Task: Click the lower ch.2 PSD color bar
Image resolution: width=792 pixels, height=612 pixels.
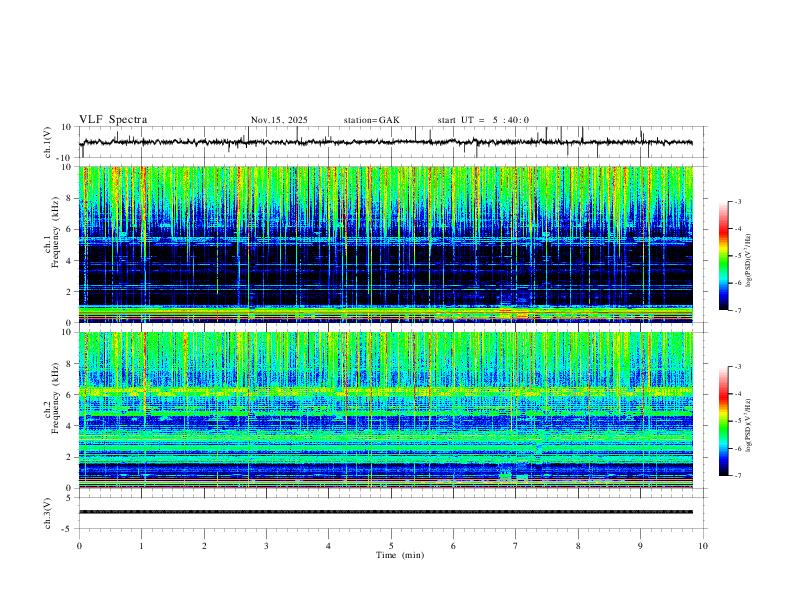Action: (724, 421)
